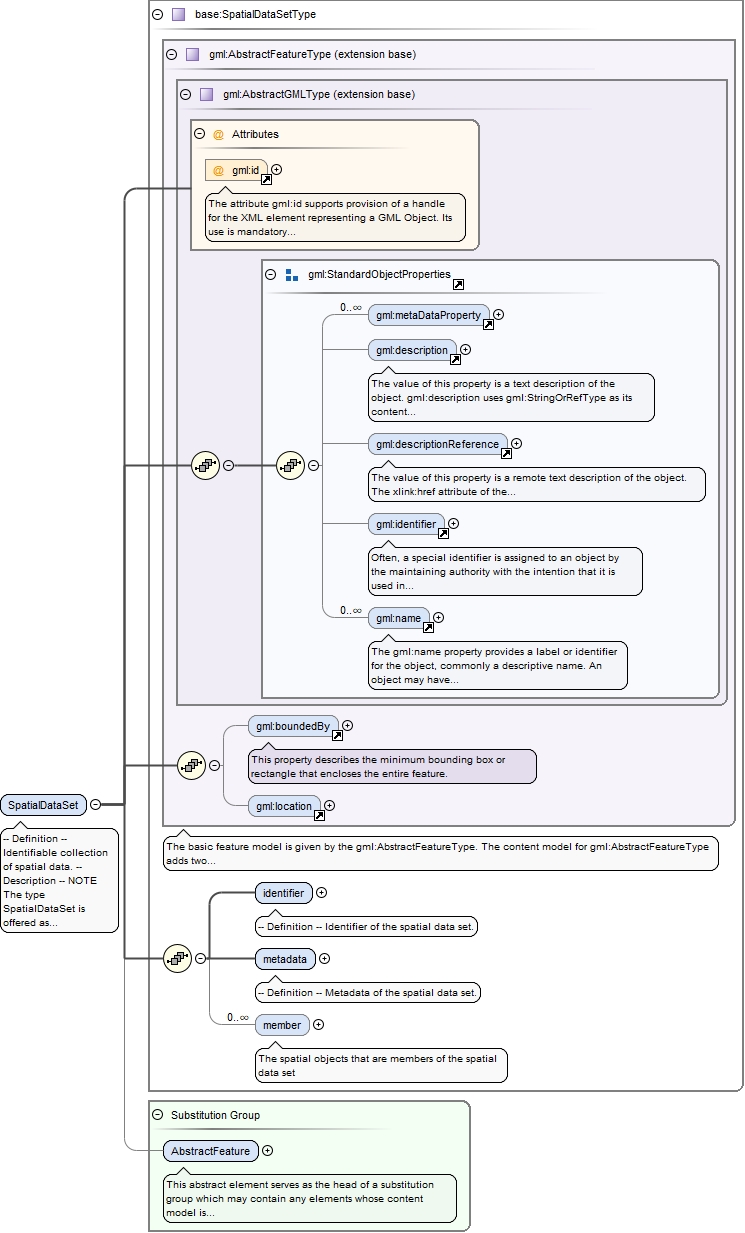Collapse the base:SpatialDataSetType box

(x=158, y=14)
